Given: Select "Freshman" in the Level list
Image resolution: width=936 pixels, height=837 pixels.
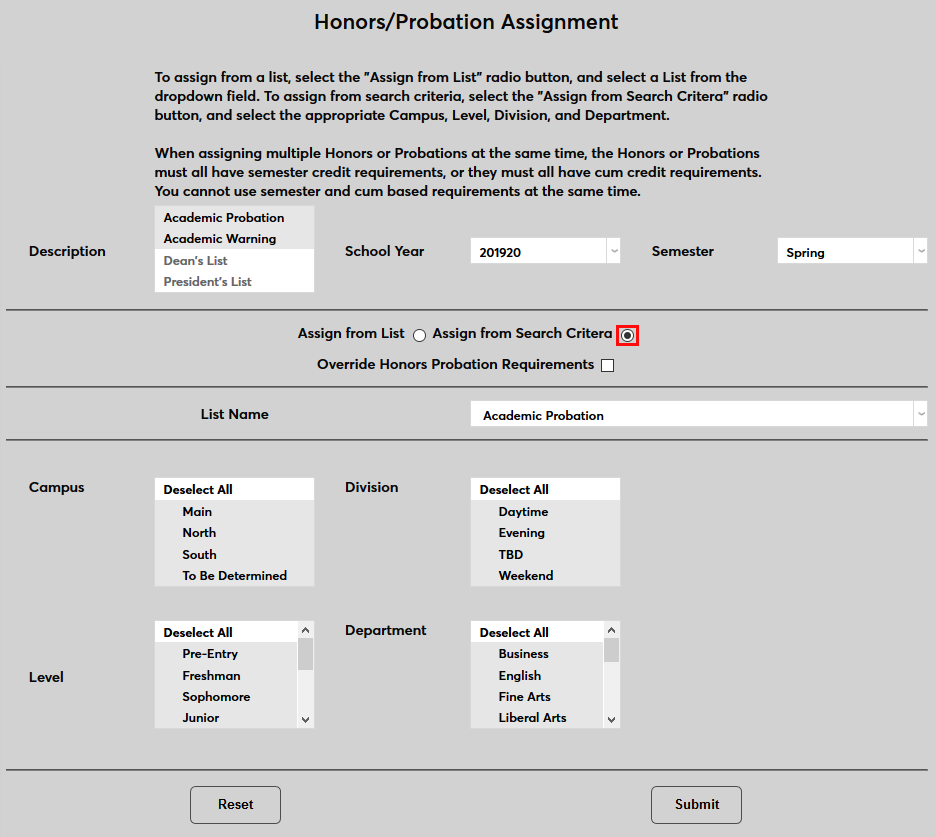Looking at the screenshot, I should pos(211,675).
